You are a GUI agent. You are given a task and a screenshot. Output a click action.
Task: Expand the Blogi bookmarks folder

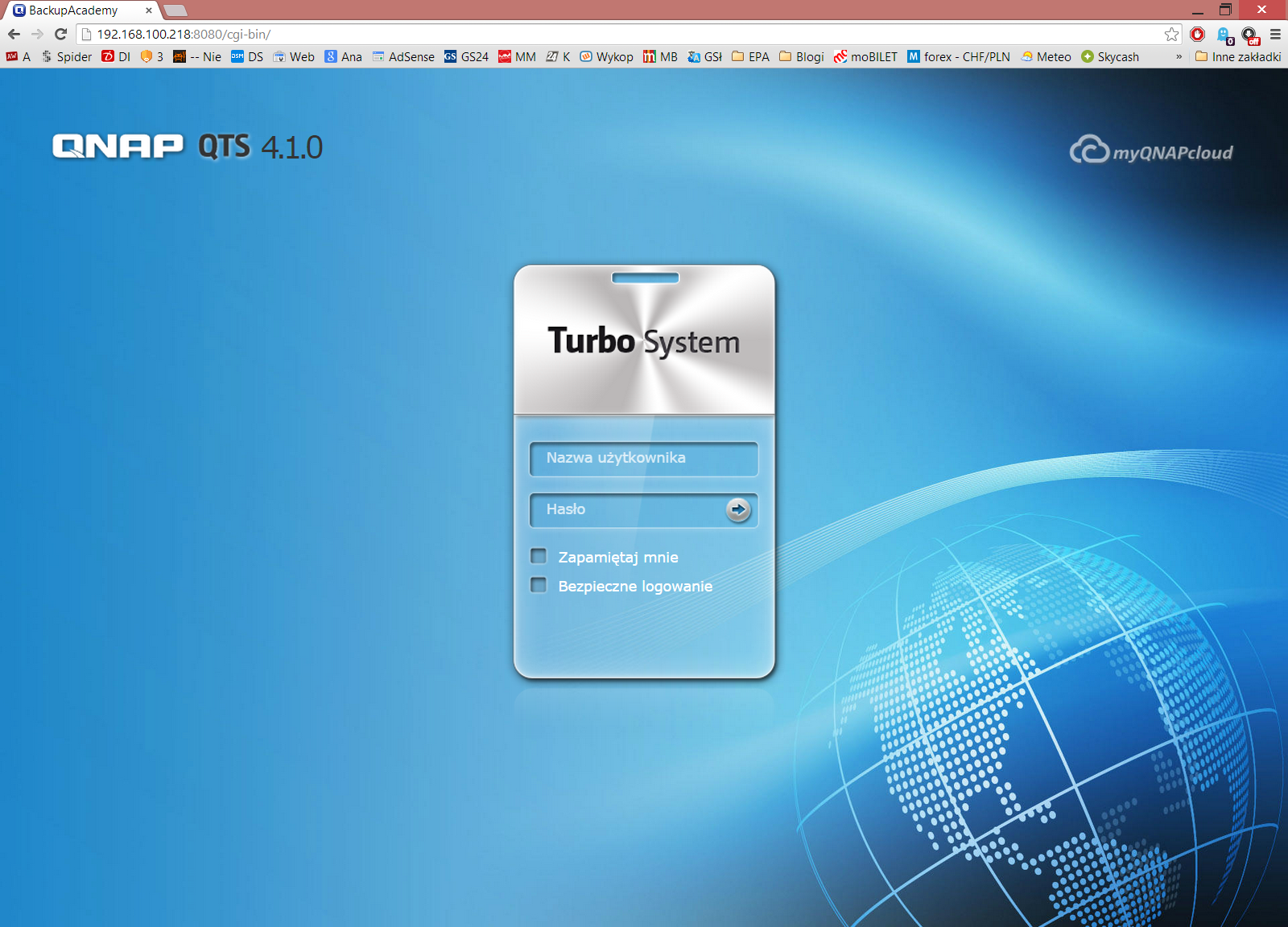click(802, 56)
